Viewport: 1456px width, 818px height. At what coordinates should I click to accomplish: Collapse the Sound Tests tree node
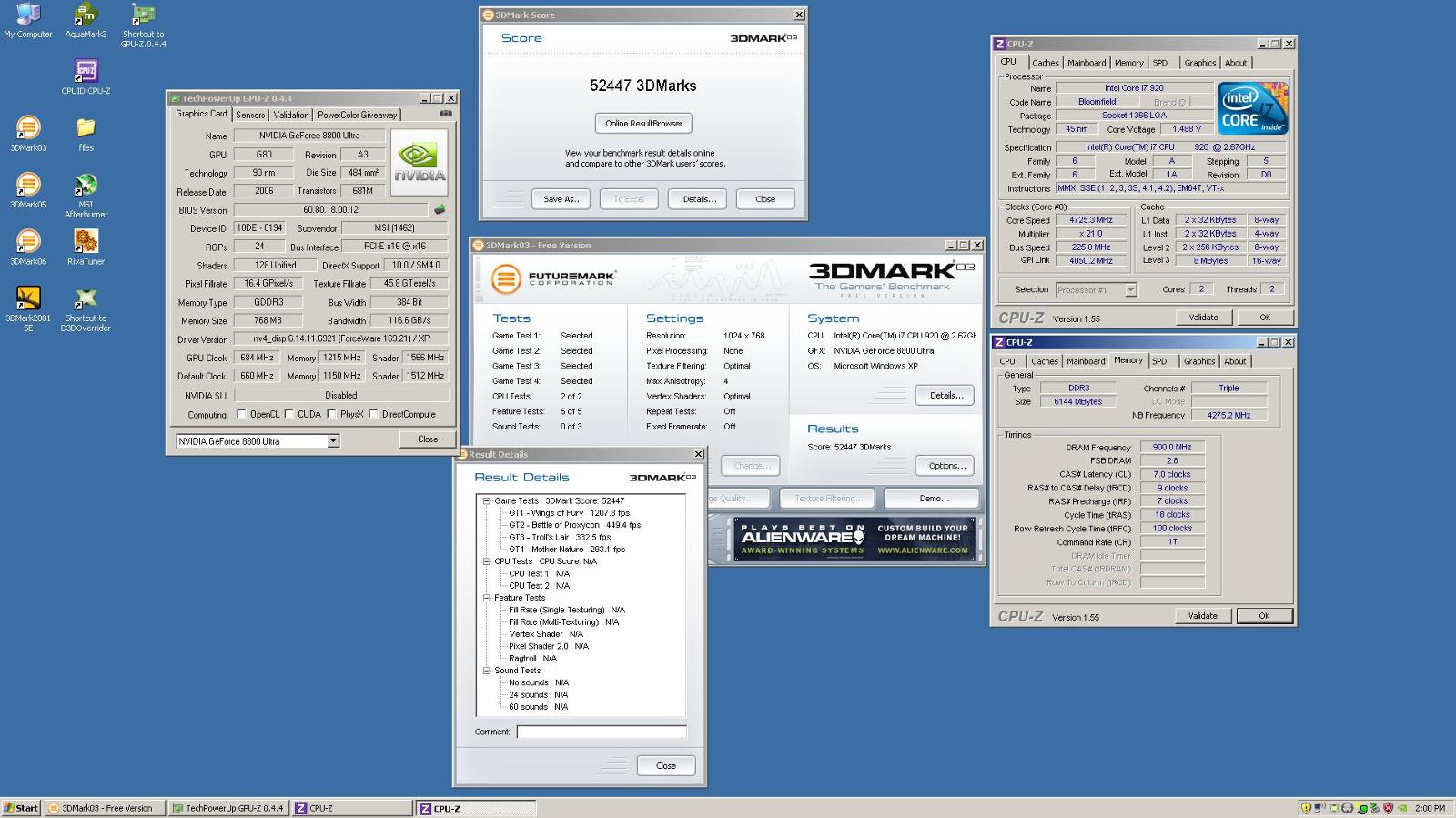pyautogui.click(x=486, y=671)
